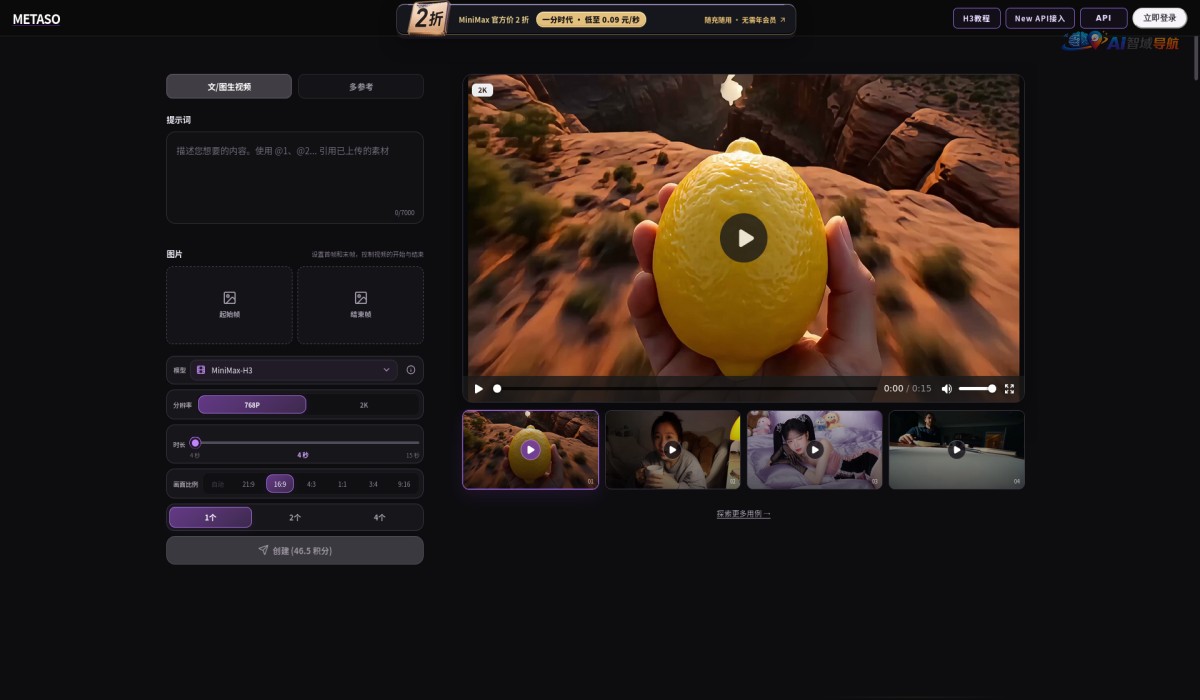Open the video in fullscreen mode

[1009, 389]
